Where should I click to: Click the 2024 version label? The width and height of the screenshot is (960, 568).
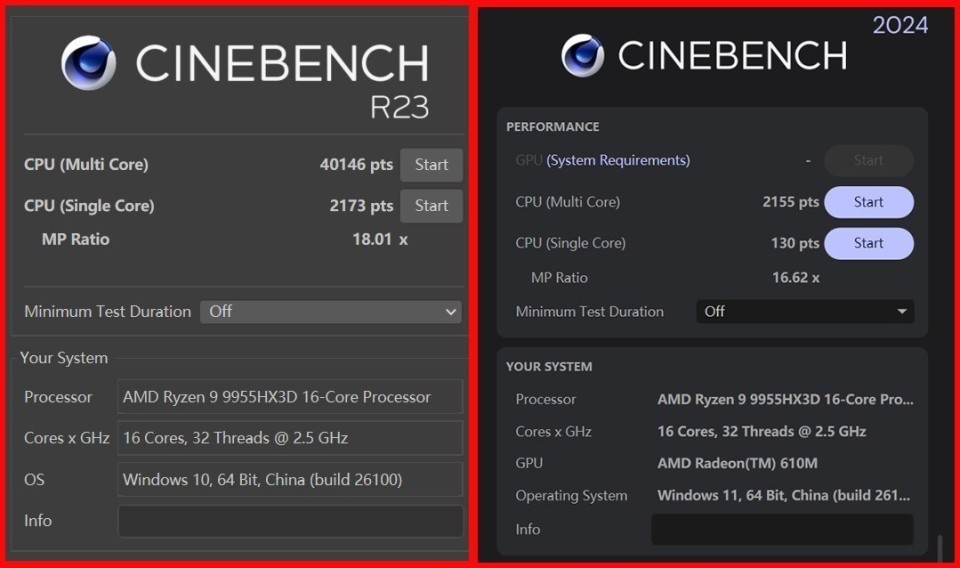[x=900, y=25]
